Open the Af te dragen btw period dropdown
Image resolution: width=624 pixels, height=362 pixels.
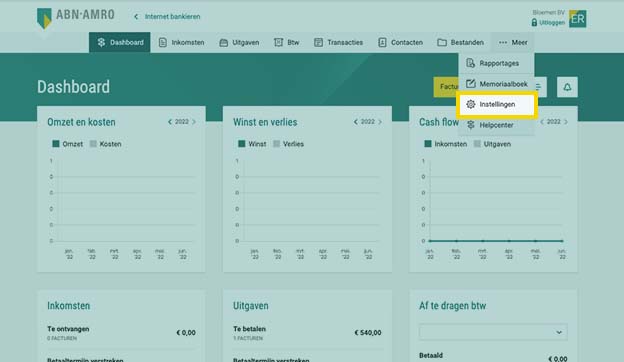pos(493,332)
